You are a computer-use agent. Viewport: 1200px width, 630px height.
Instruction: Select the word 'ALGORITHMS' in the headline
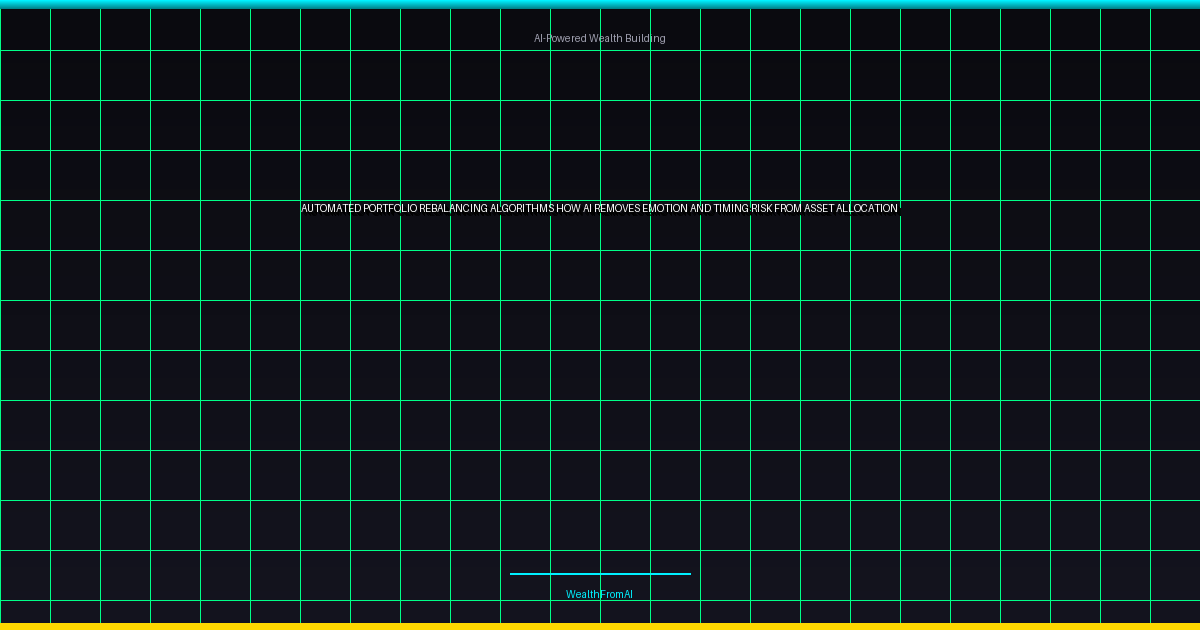pyautogui.click(x=522, y=209)
